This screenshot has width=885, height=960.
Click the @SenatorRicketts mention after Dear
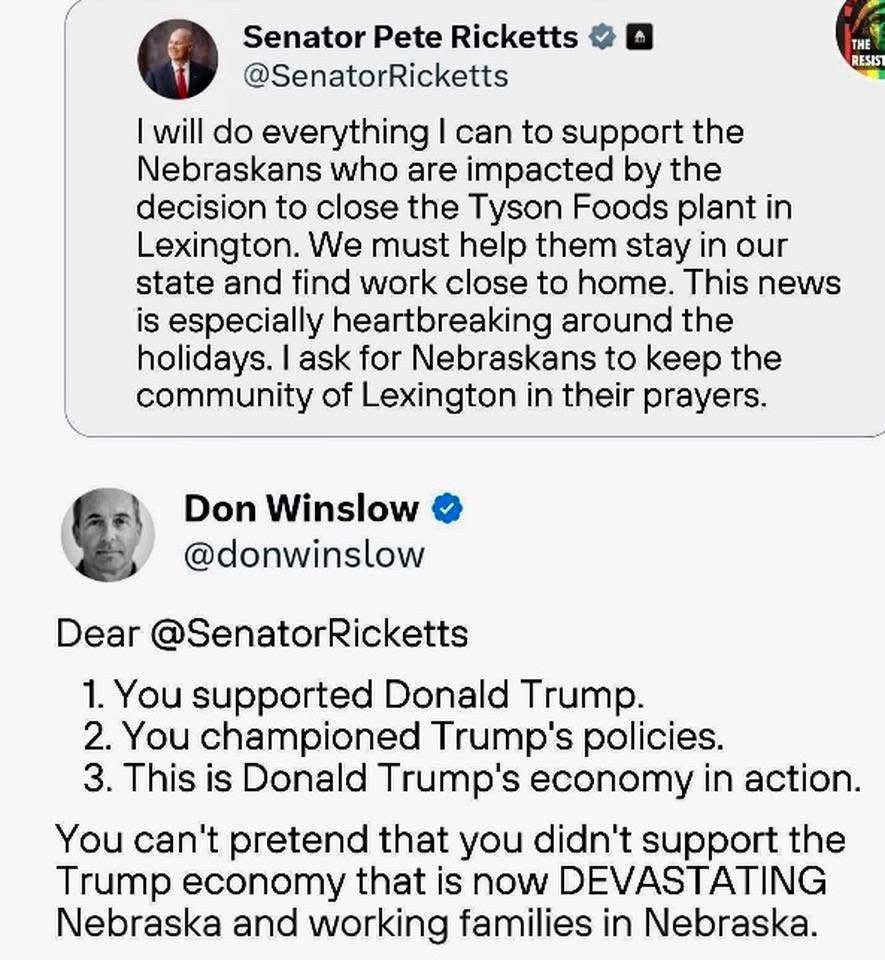point(308,633)
